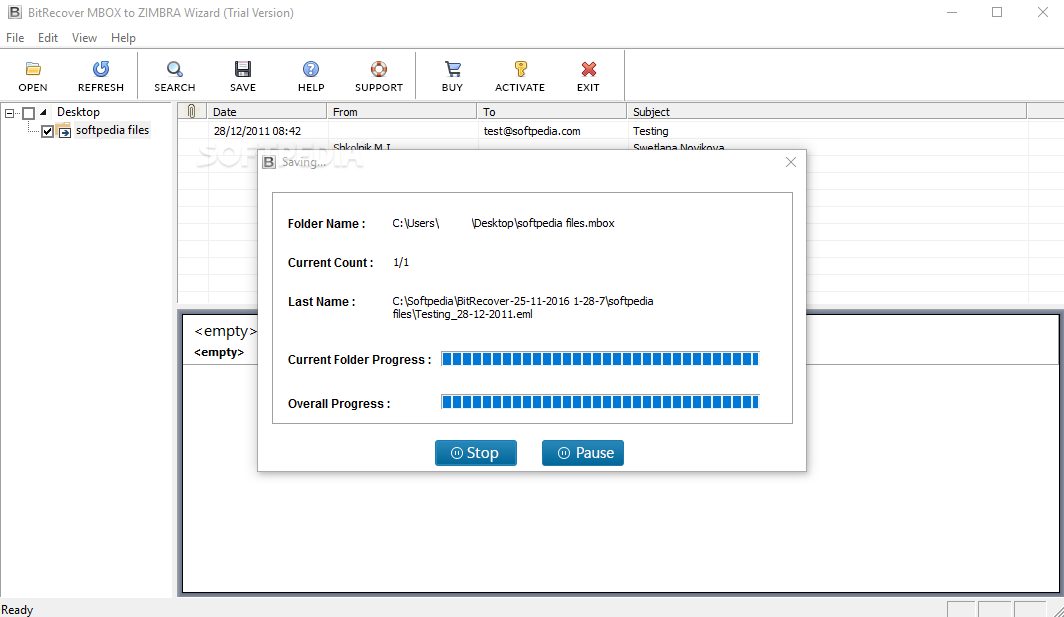Click the Activate key icon
Viewport: 1064px width, 617px height.
point(520,69)
